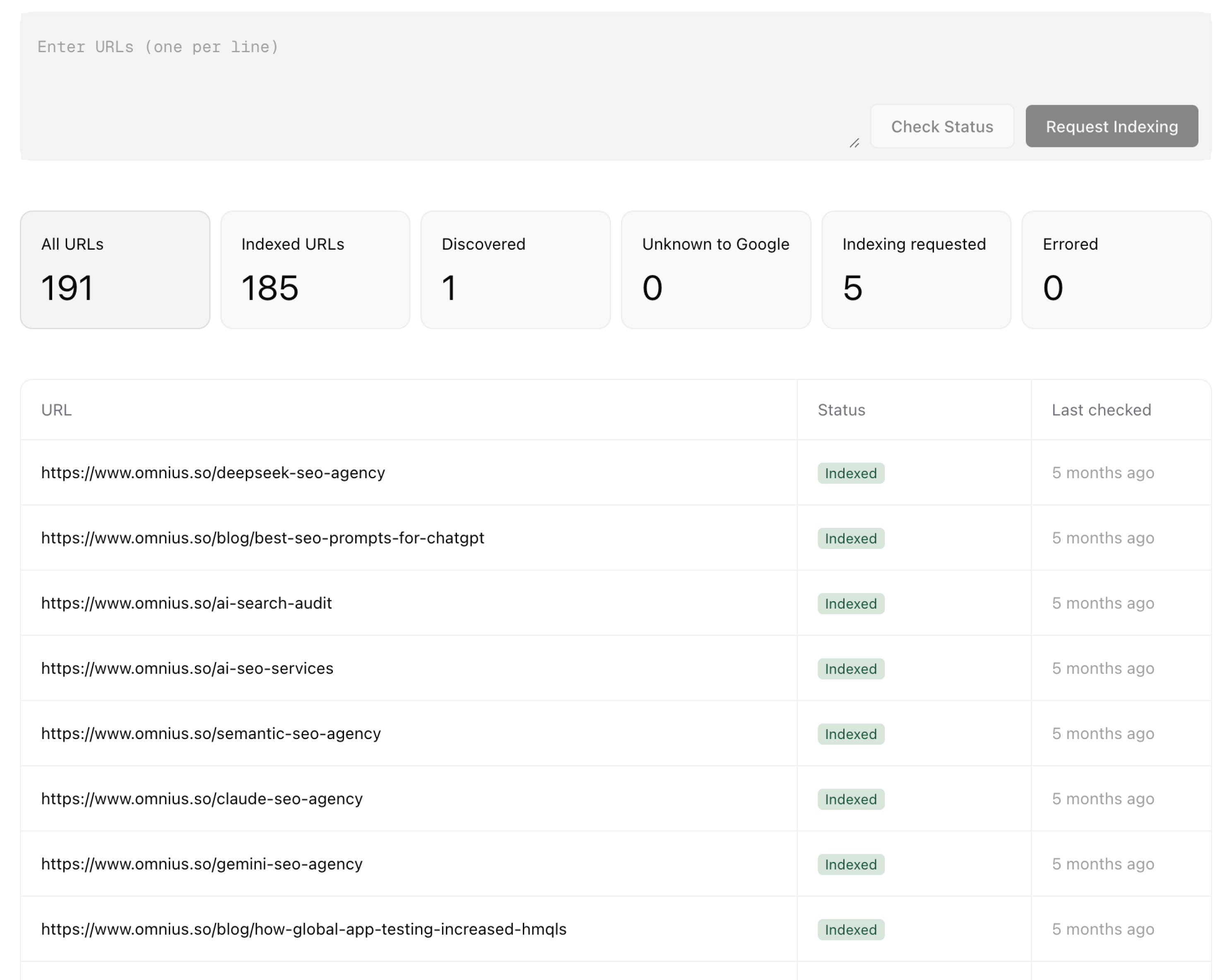Open the semantic-seo-agency page link
The width and height of the screenshot is (1232, 980).
211,734
